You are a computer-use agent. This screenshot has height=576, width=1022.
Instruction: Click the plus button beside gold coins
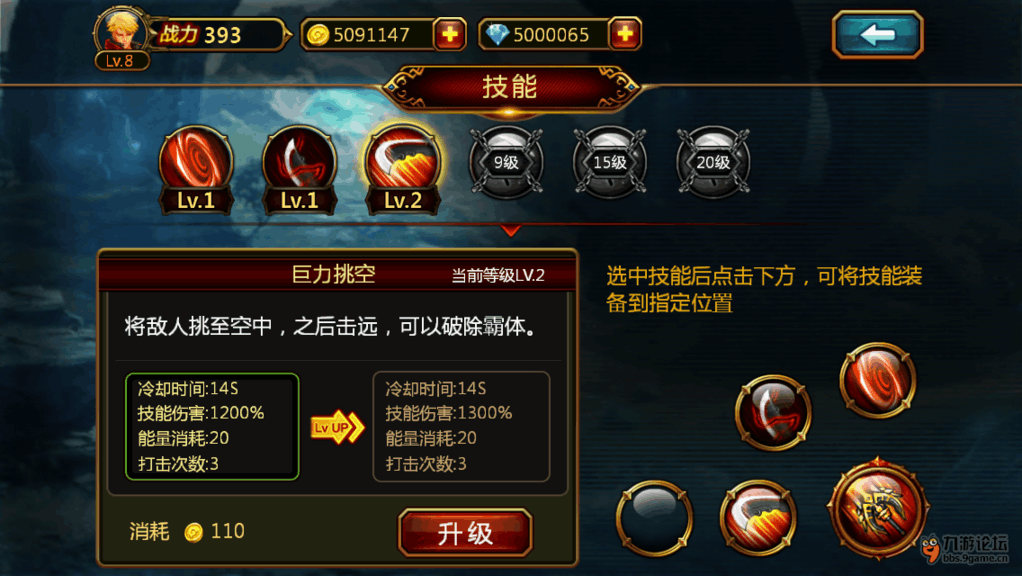450,34
